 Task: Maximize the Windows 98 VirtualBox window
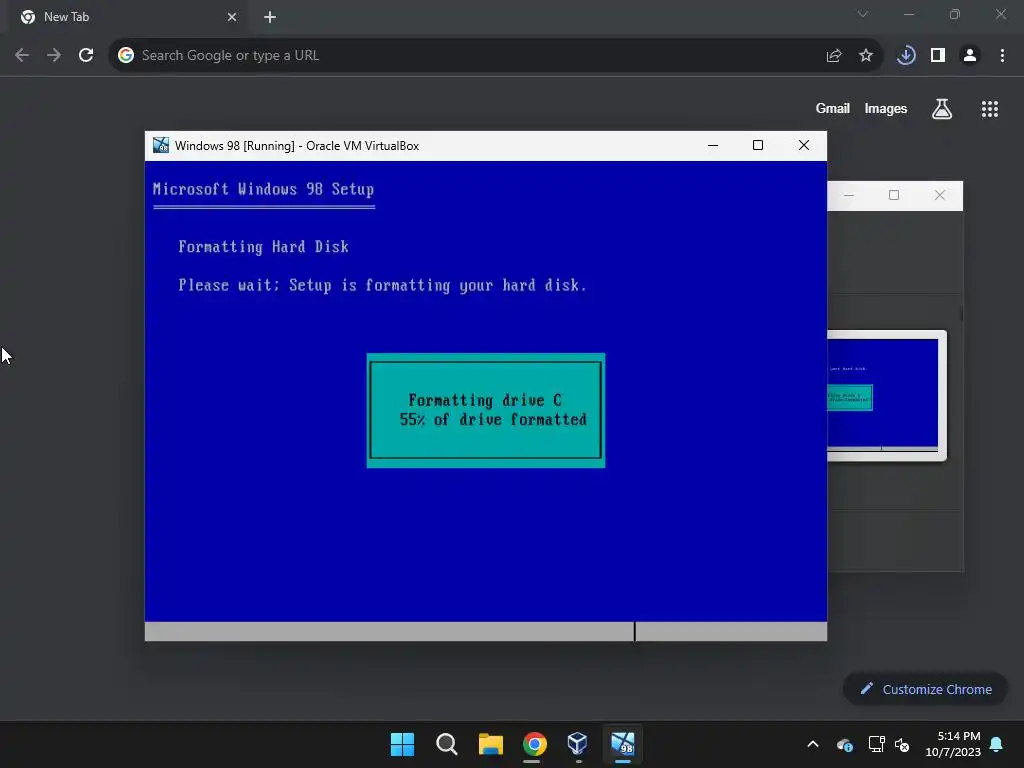coord(758,146)
